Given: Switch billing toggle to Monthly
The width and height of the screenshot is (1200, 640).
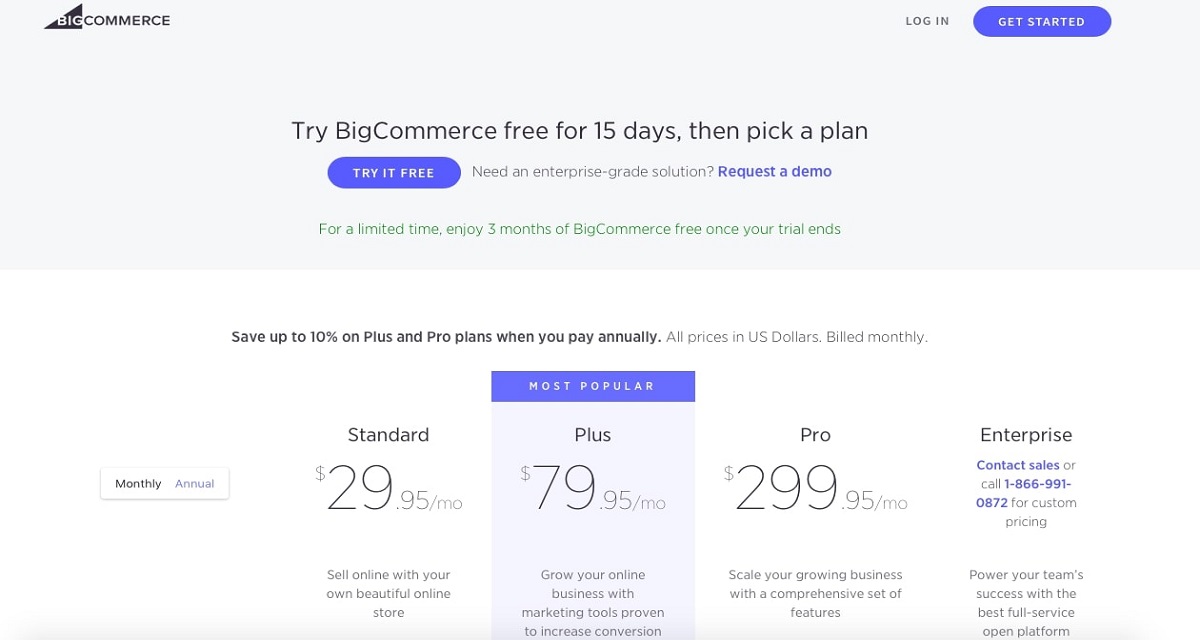Looking at the screenshot, I should tap(138, 484).
